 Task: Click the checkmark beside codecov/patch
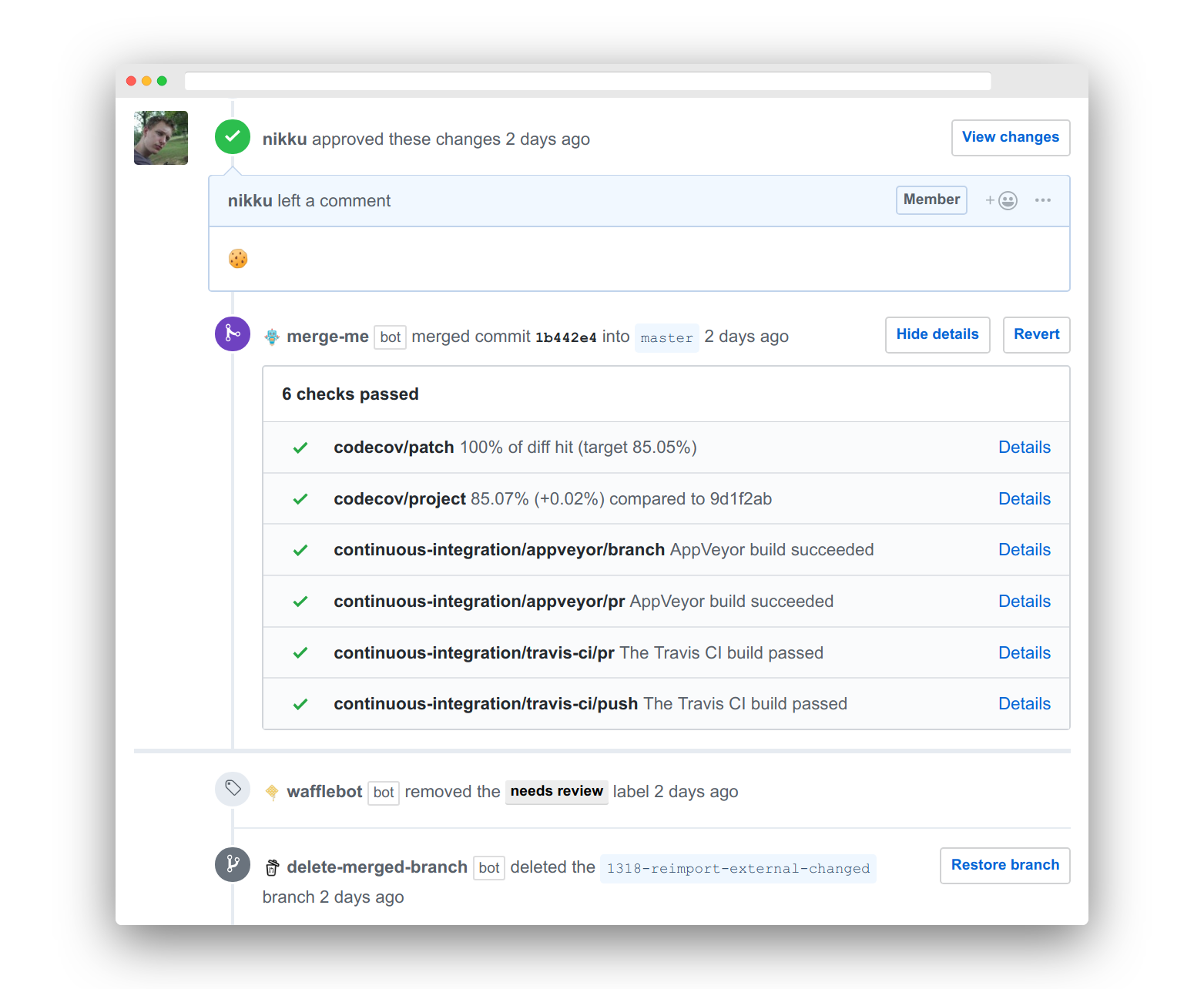point(300,448)
